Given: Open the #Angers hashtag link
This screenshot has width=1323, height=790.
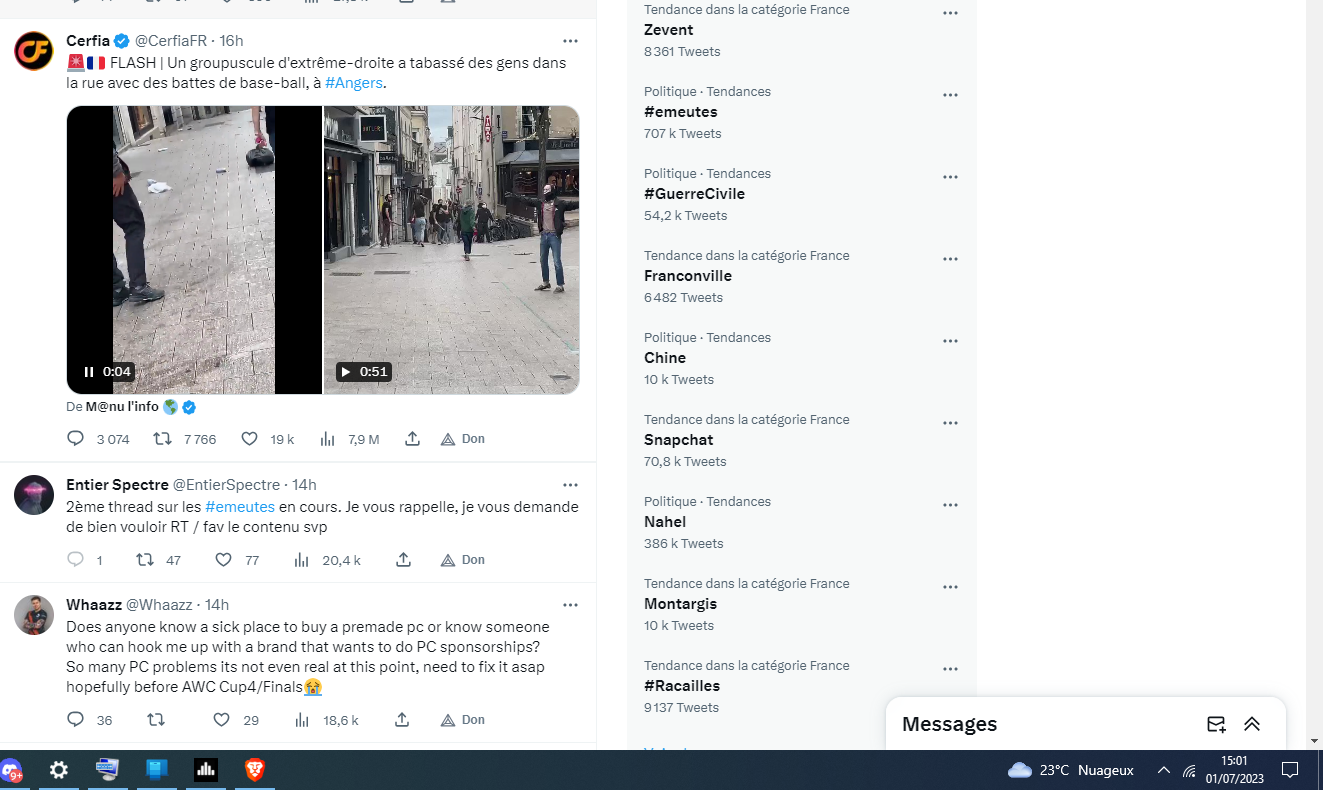Looking at the screenshot, I should tap(354, 83).
